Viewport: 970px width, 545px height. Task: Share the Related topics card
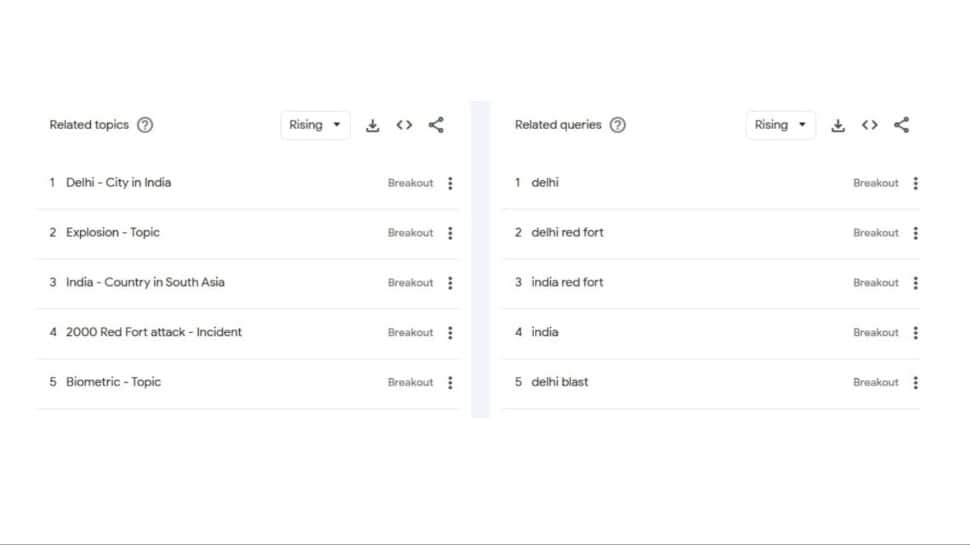(436, 125)
